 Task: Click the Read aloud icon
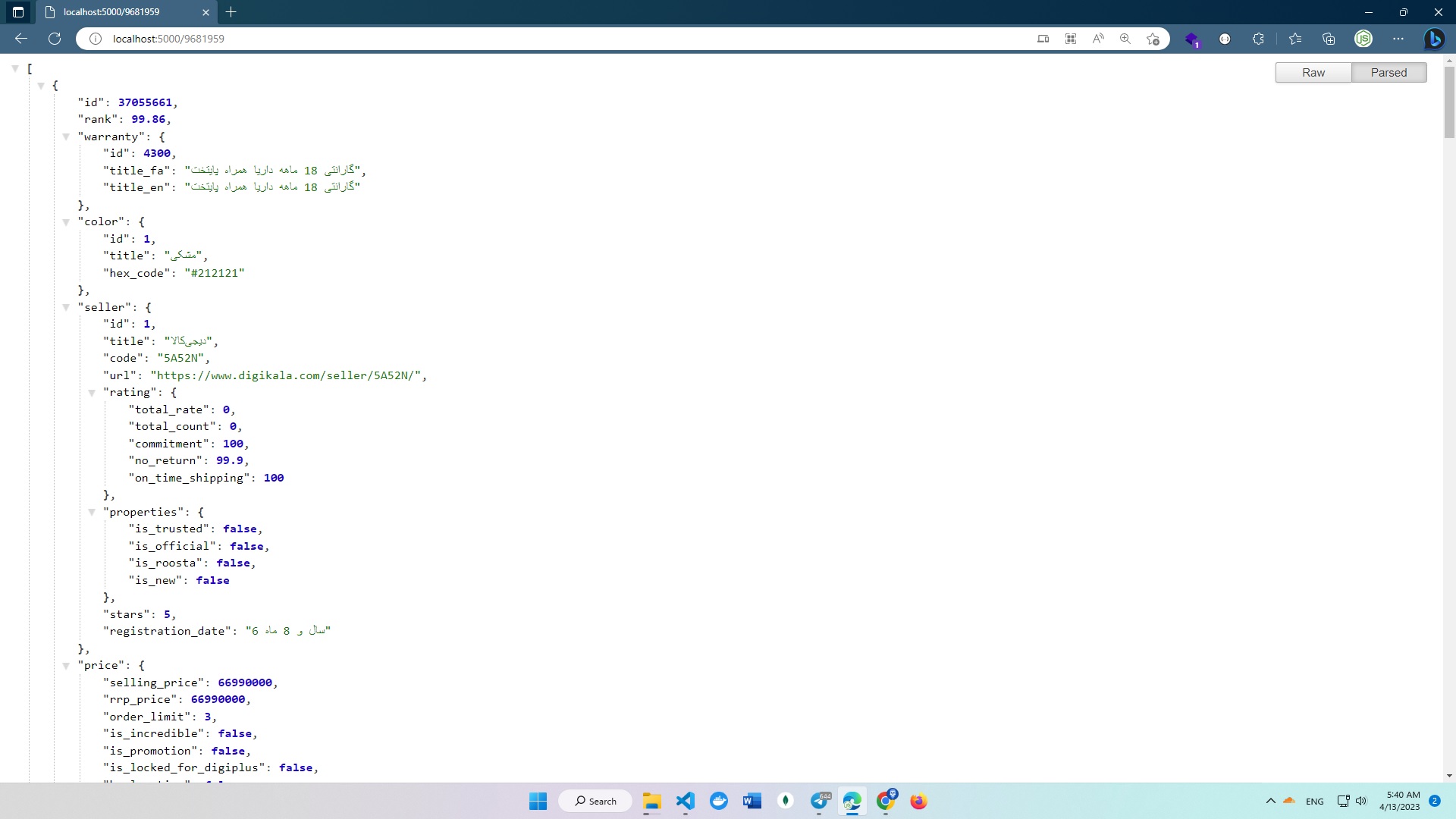pyautogui.click(x=1097, y=39)
